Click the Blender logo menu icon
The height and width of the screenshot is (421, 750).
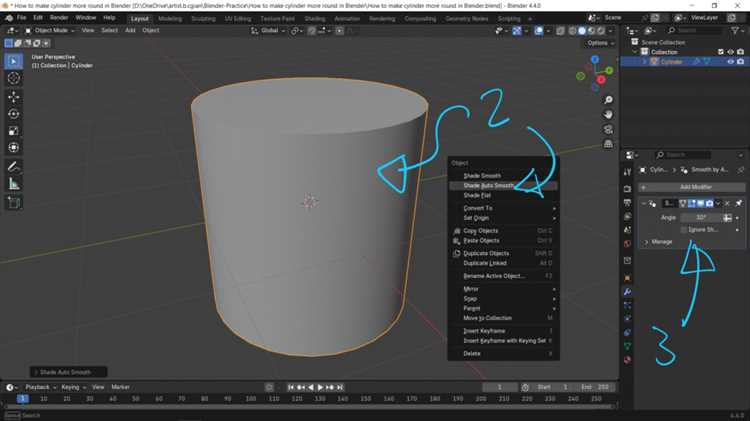point(9,18)
